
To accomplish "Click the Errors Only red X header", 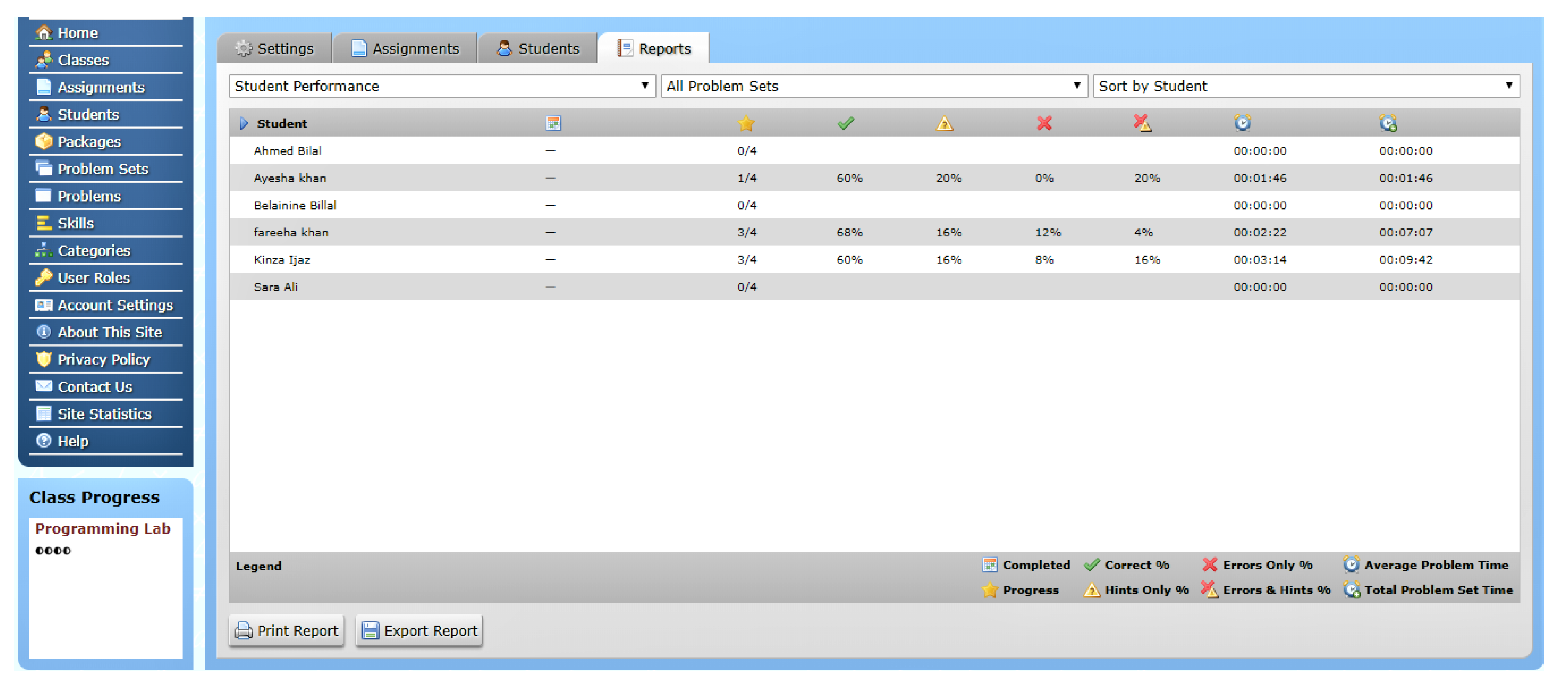I will pyautogui.click(x=1044, y=124).
